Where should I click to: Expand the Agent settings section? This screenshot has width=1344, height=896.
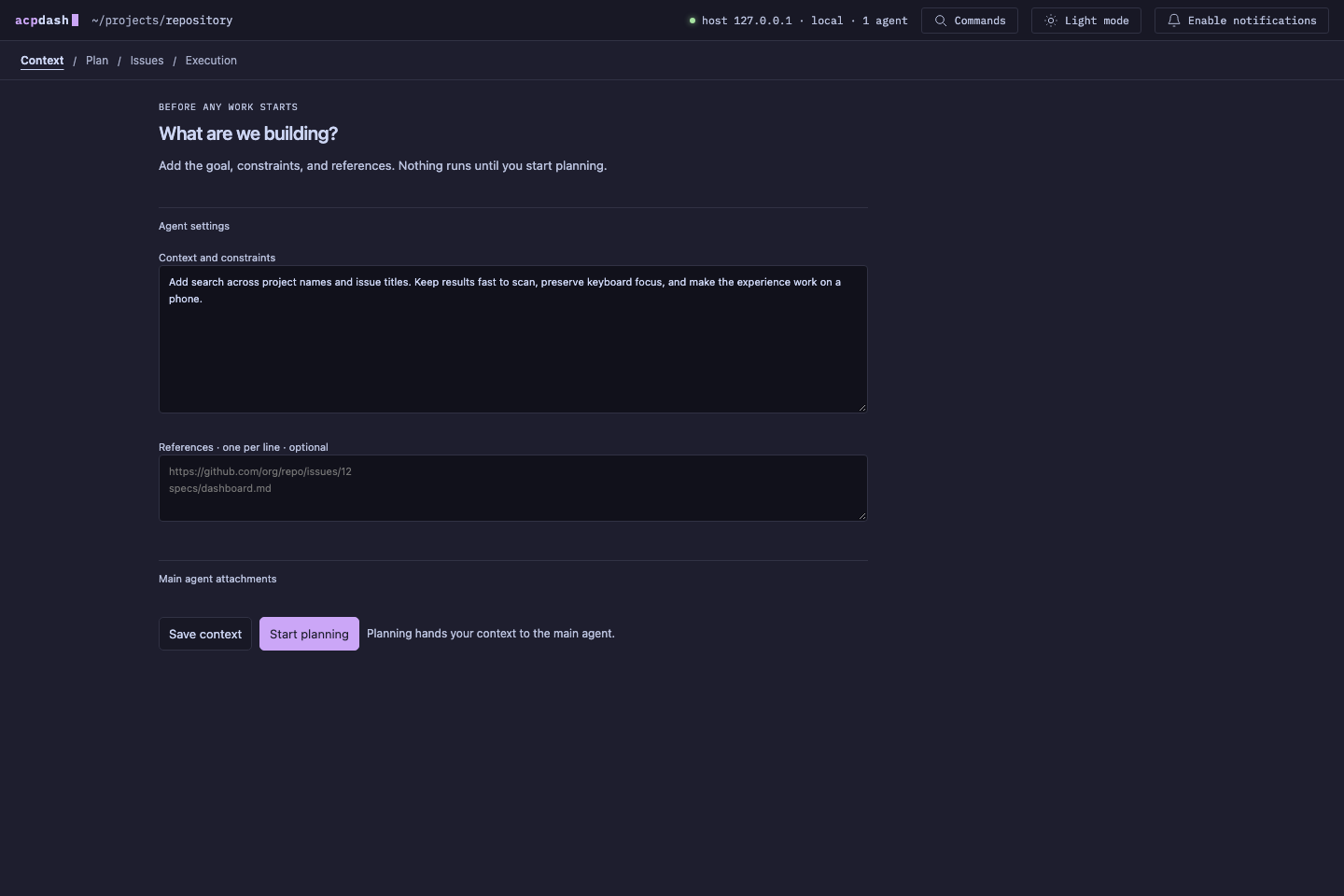tap(194, 226)
